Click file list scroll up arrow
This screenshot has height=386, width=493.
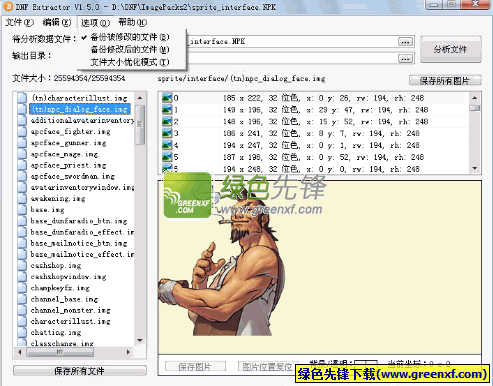(140, 98)
